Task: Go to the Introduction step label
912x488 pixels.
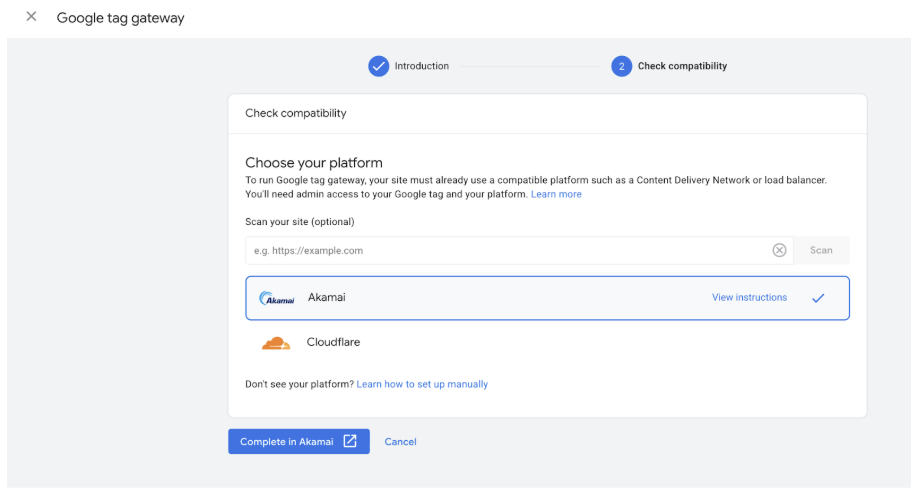Action: (x=422, y=66)
